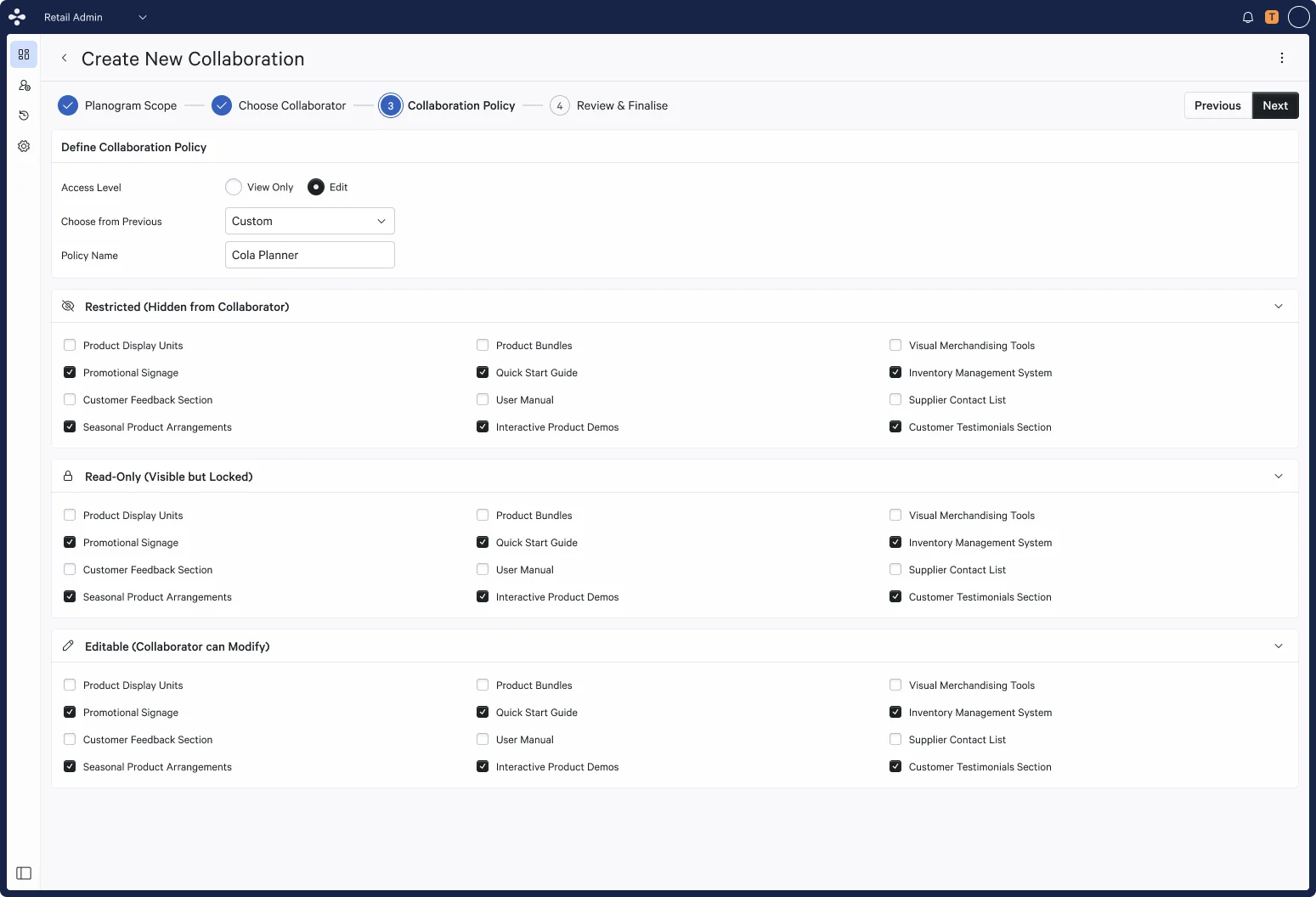
Task: Click the hidden eye icon beside Restricted
Action: click(x=68, y=306)
